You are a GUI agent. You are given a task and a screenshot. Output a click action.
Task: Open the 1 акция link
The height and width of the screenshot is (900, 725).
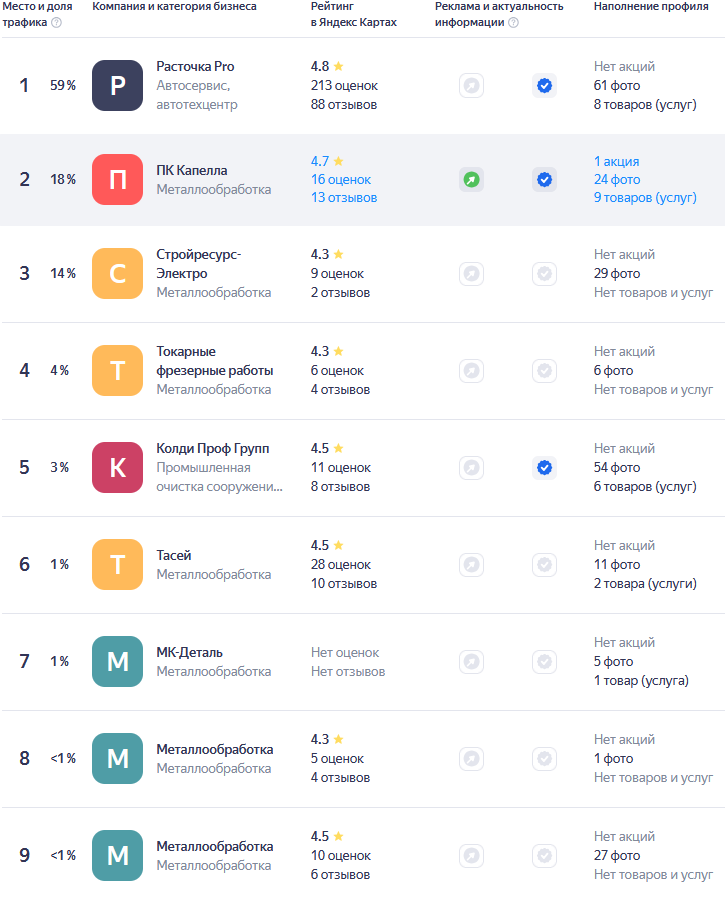click(617, 161)
